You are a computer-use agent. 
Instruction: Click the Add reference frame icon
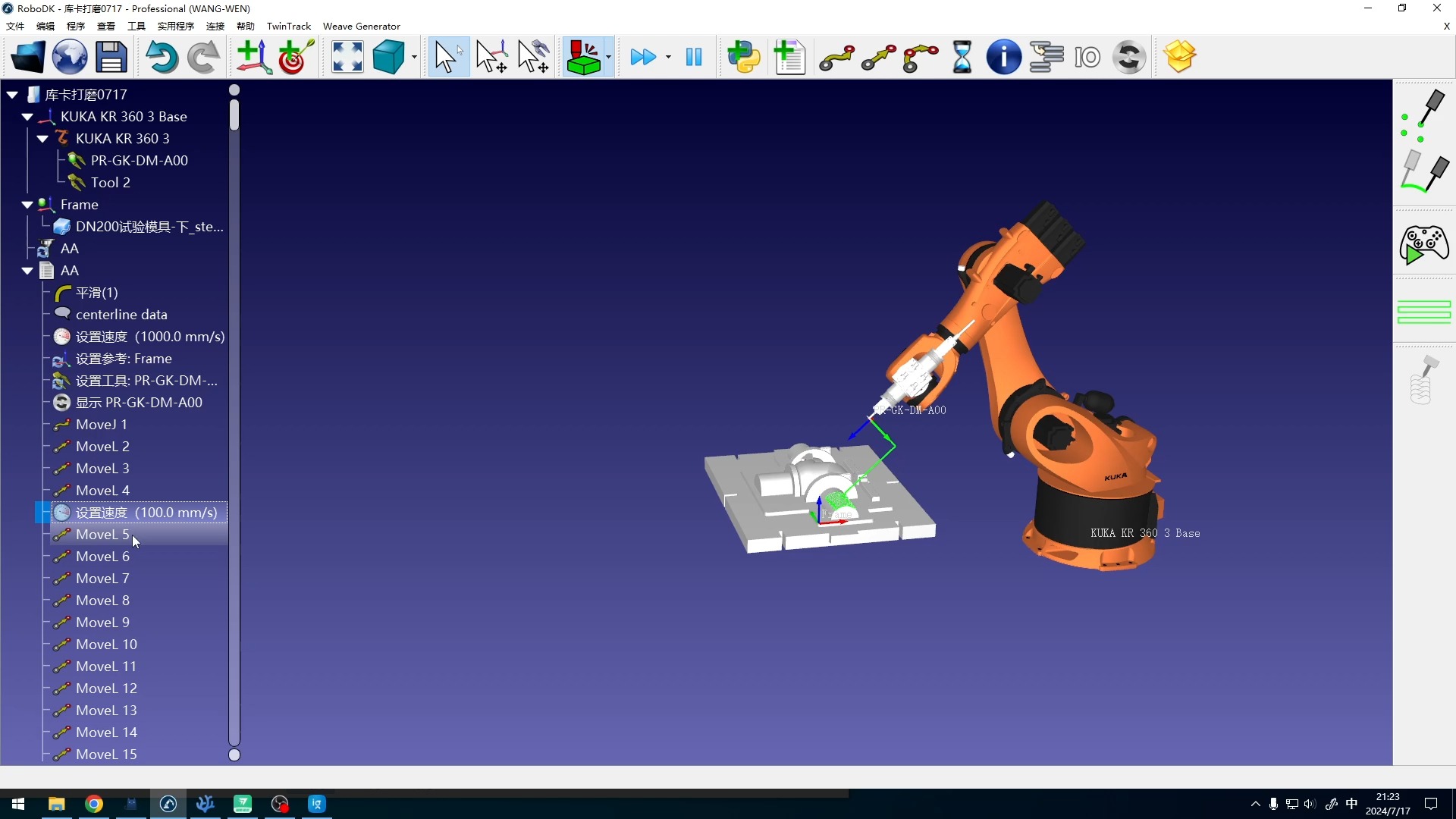pos(254,57)
